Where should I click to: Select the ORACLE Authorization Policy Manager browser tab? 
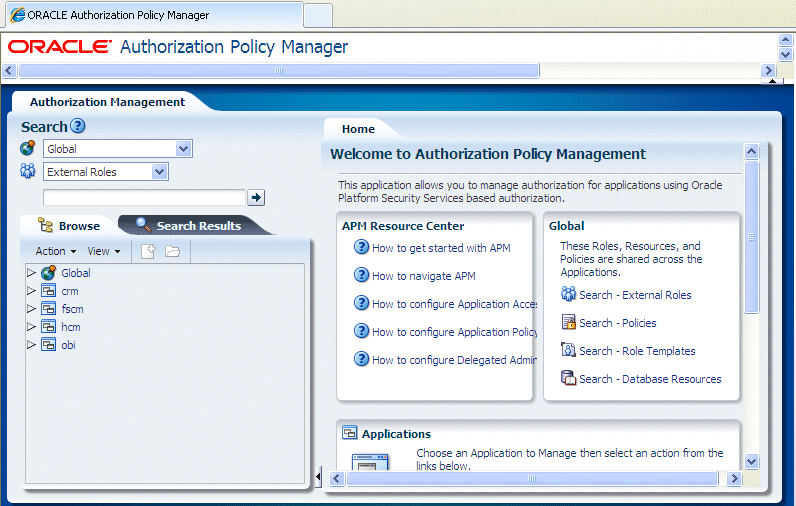[154, 15]
